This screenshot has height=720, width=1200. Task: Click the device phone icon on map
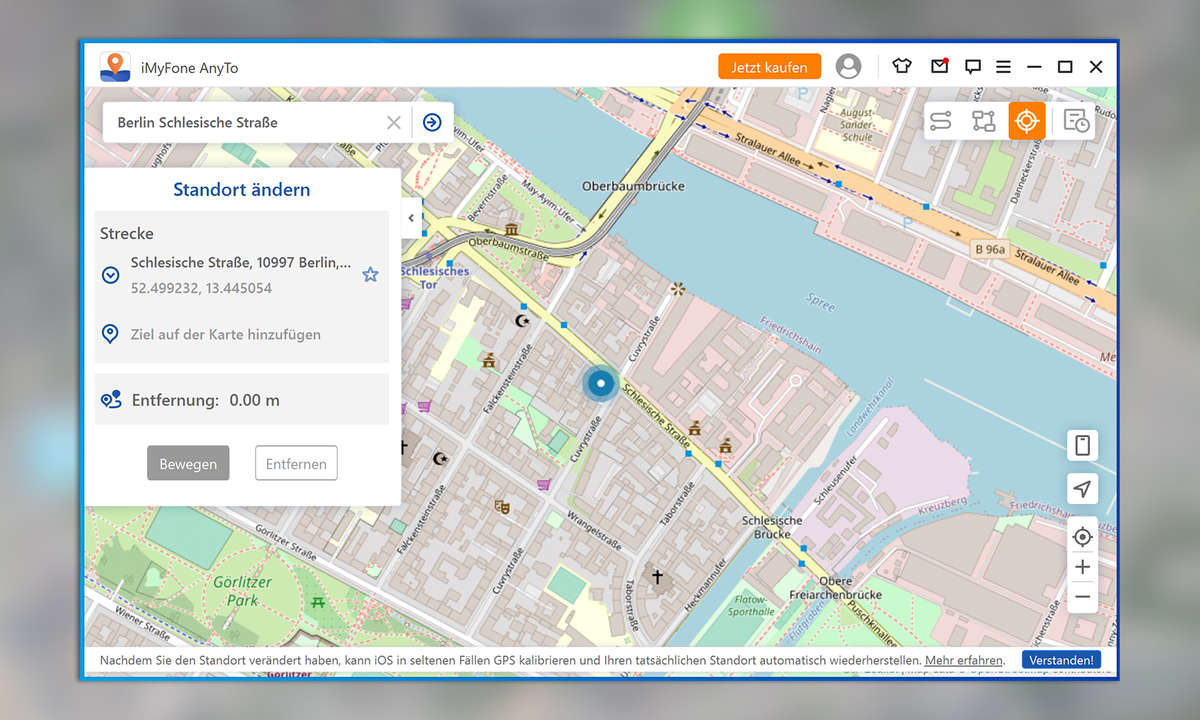pyautogui.click(x=1082, y=446)
